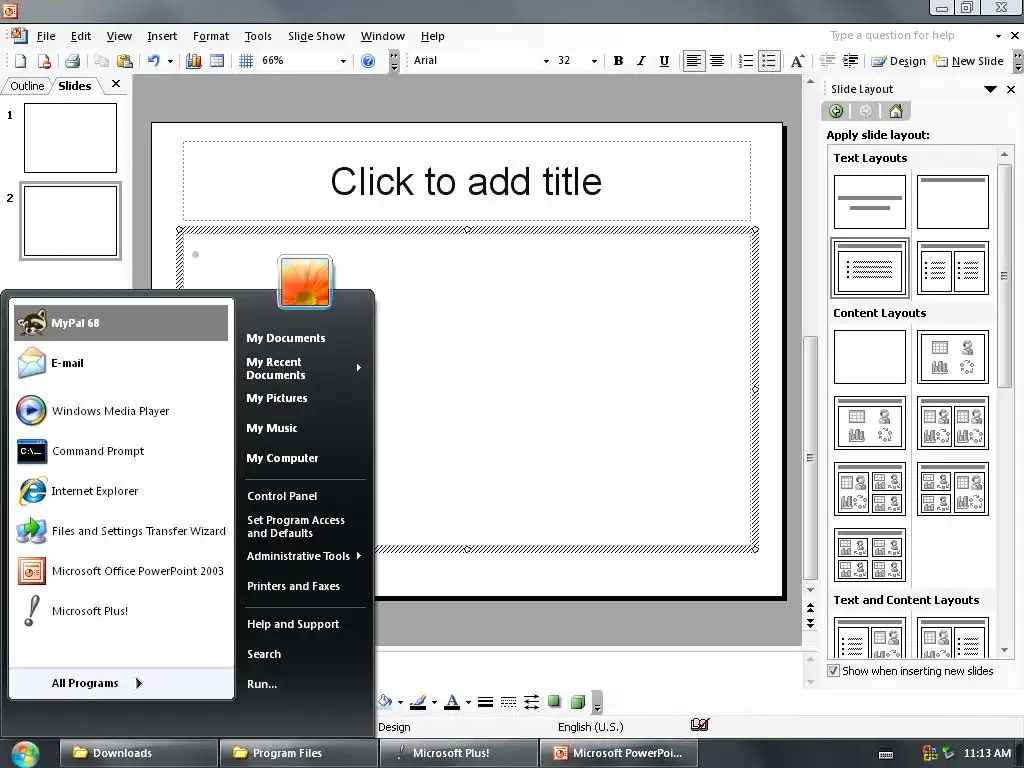Click the Numbering list icon

(745, 61)
